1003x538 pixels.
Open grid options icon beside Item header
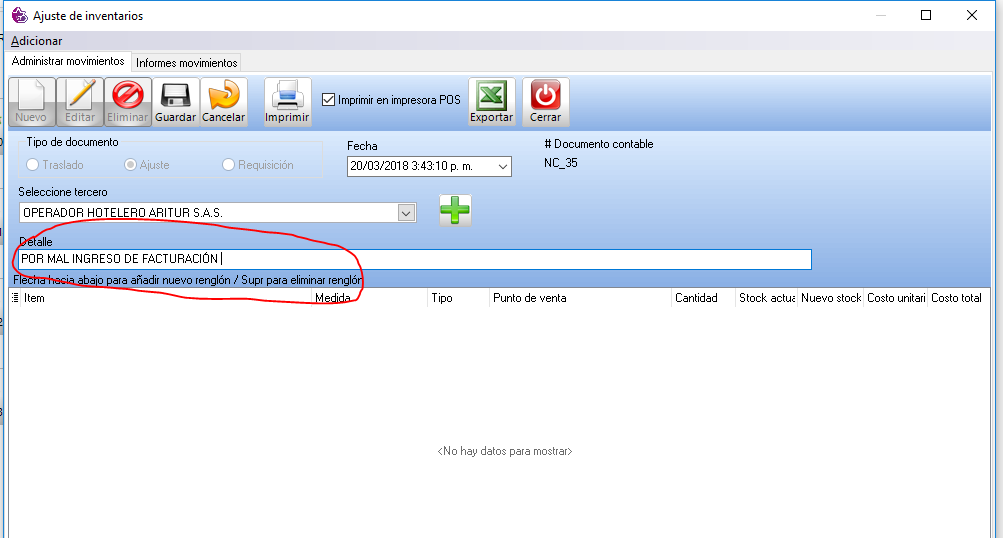click(15, 298)
